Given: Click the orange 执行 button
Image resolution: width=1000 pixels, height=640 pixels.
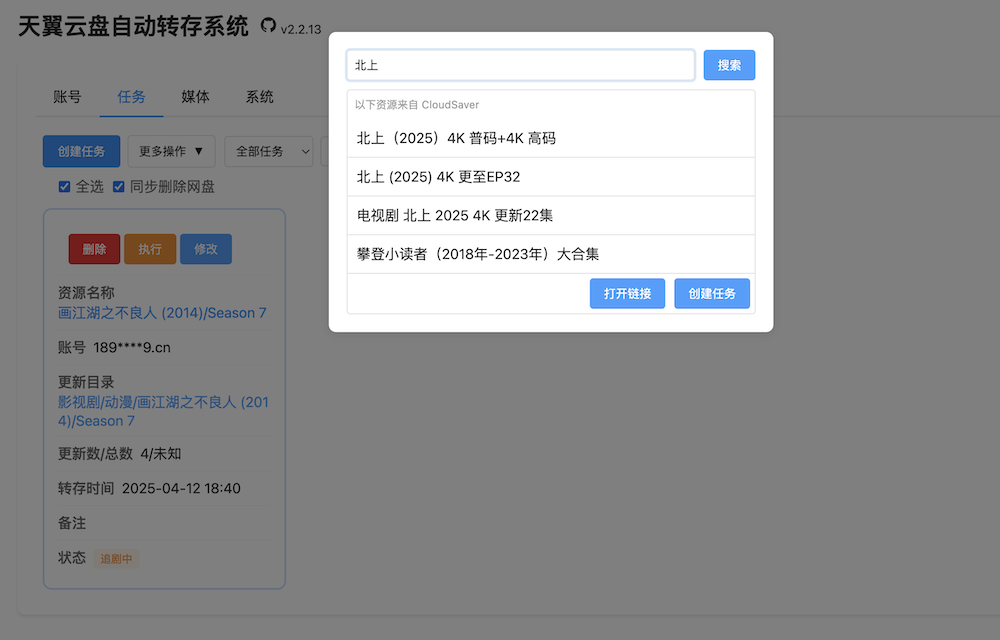Looking at the screenshot, I should [x=150, y=249].
